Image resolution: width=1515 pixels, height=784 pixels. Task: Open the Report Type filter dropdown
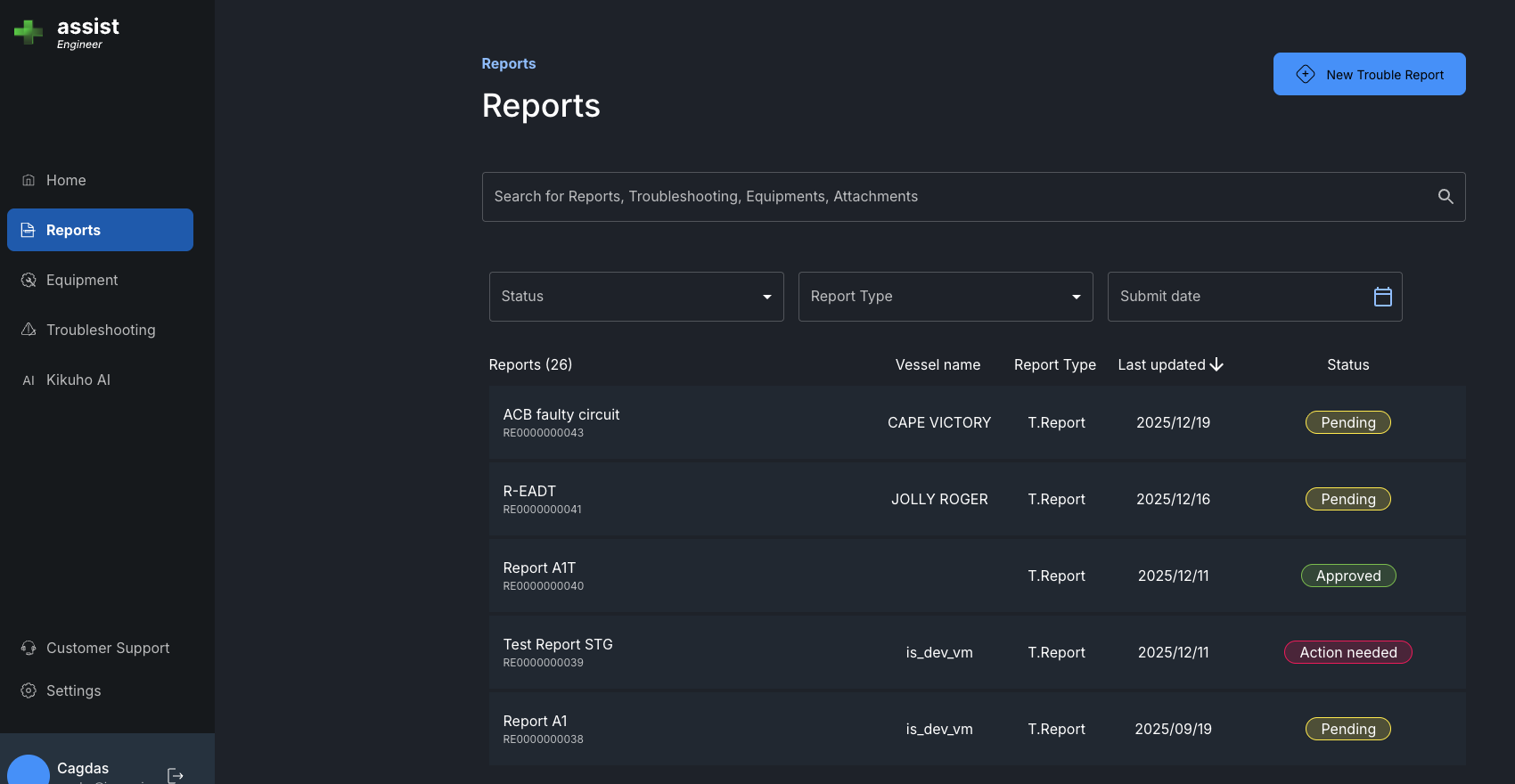946,297
